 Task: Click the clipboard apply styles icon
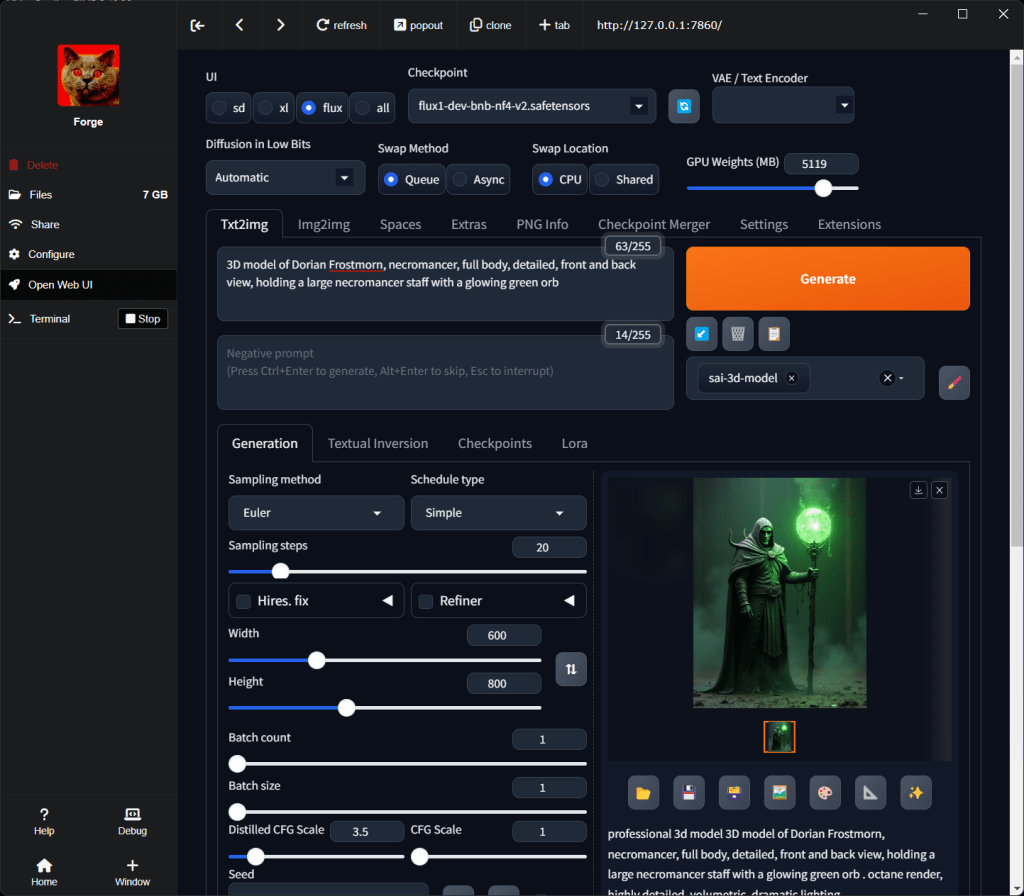pyautogui.click(x=773, y=334)
